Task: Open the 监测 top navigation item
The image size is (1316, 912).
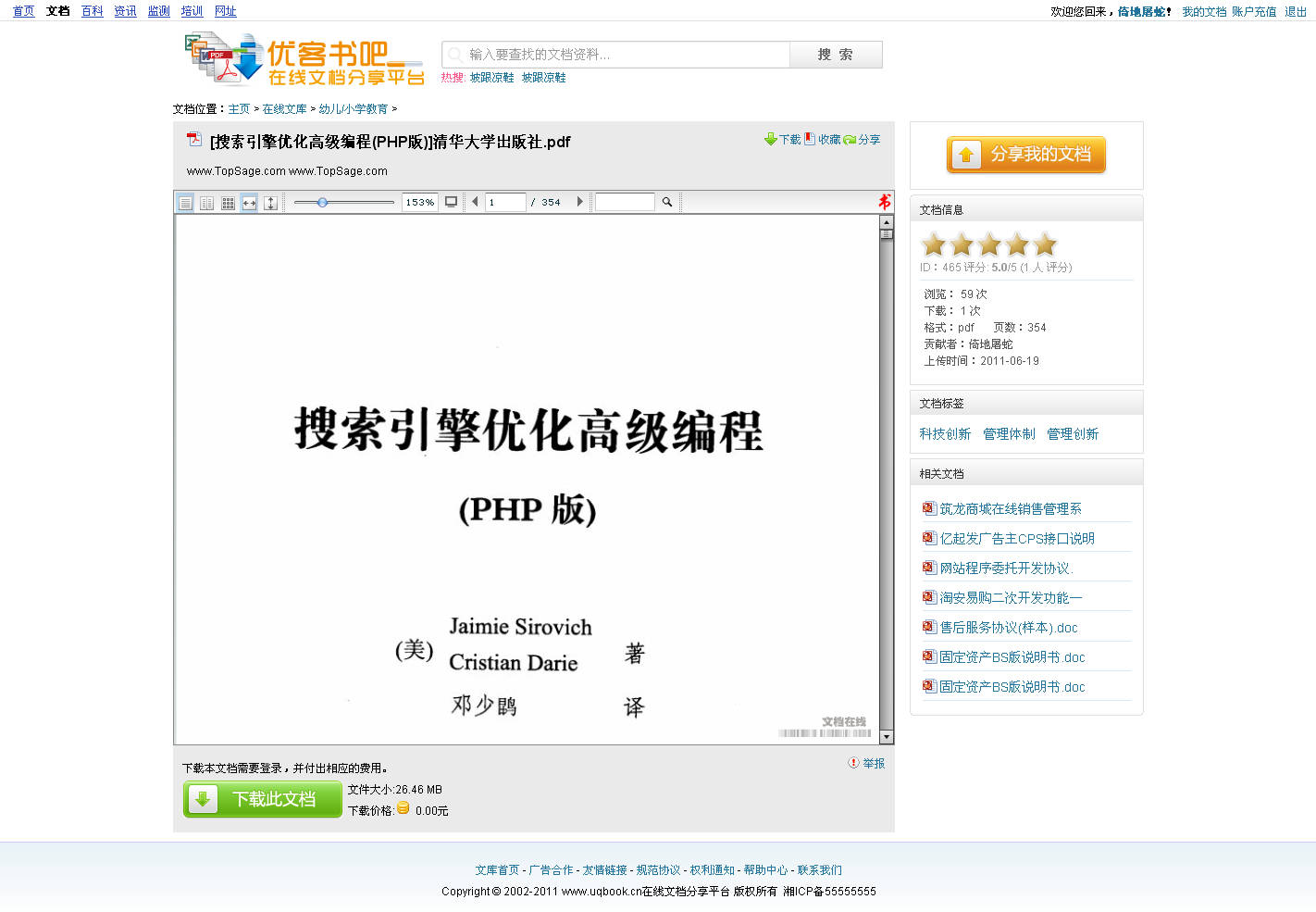Action: tap(159, 11)
